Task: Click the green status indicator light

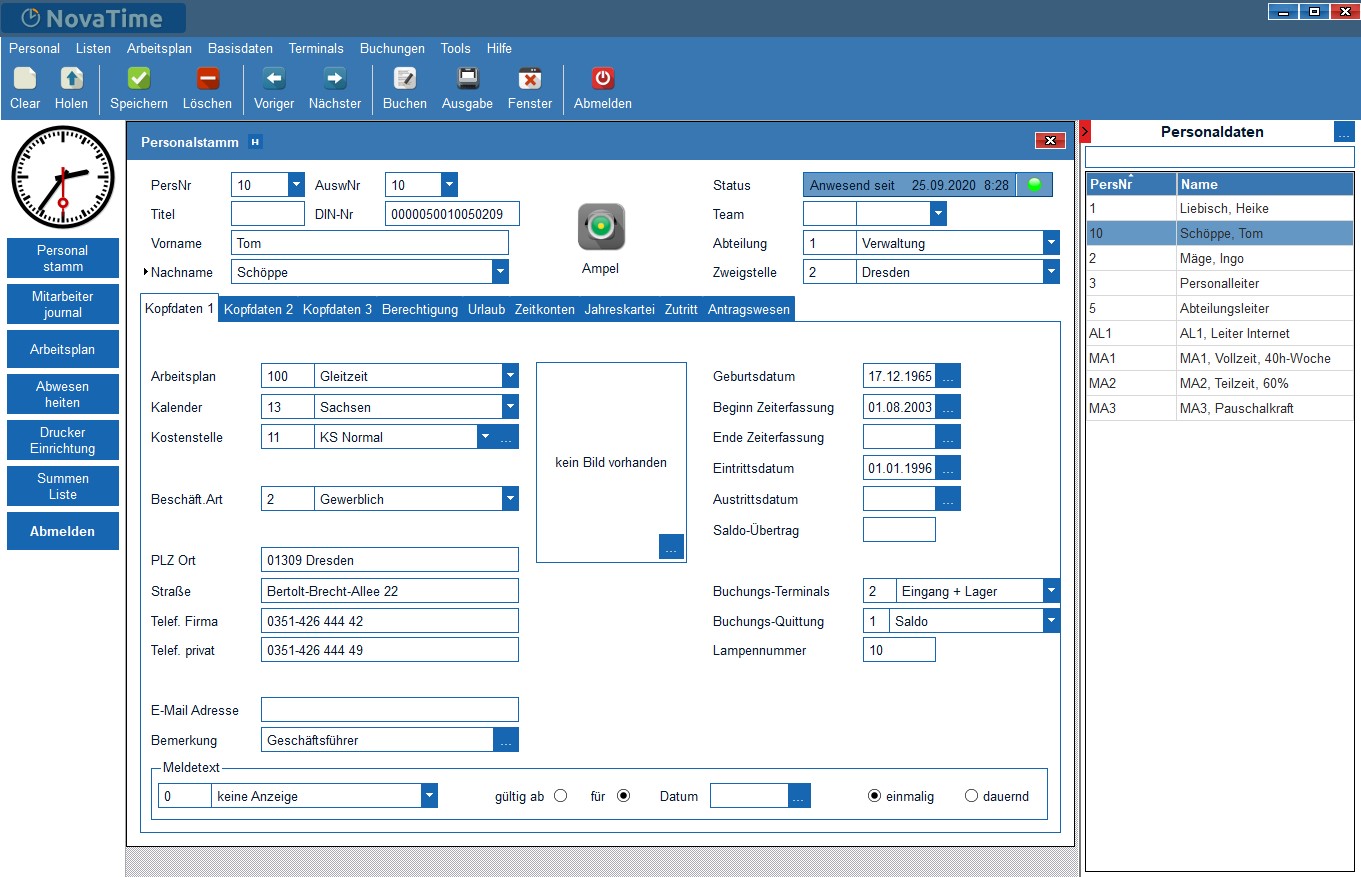Action: [x=1034, y=185]
